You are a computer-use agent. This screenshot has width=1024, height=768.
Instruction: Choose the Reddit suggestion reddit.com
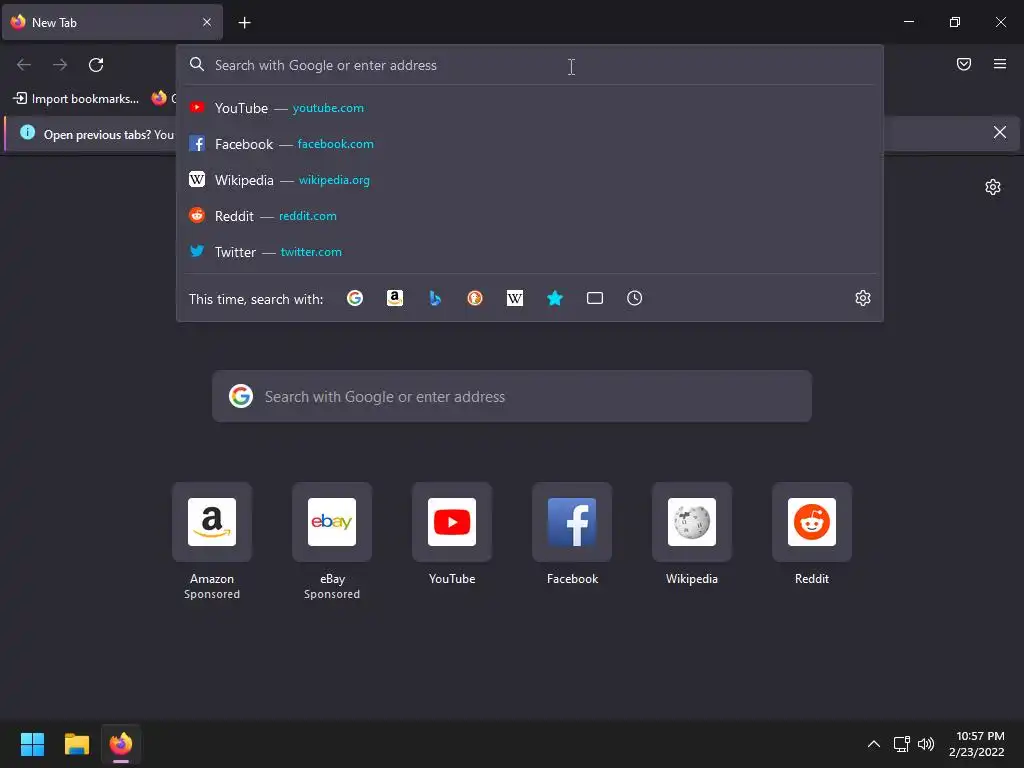pyautogui.click(x=530, y=216)
